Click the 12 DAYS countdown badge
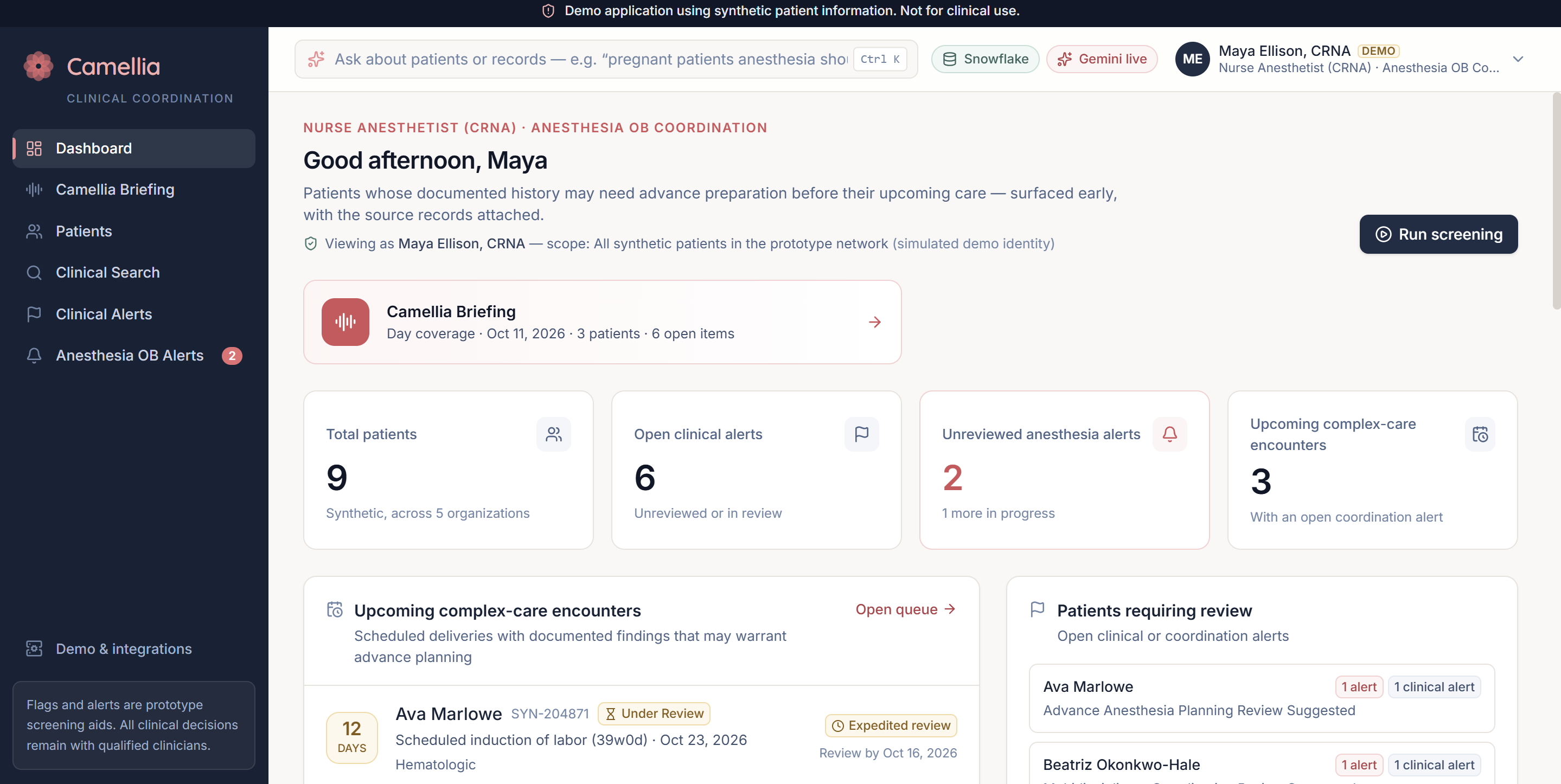This screenshot has width=1561, height=784. 351,738
